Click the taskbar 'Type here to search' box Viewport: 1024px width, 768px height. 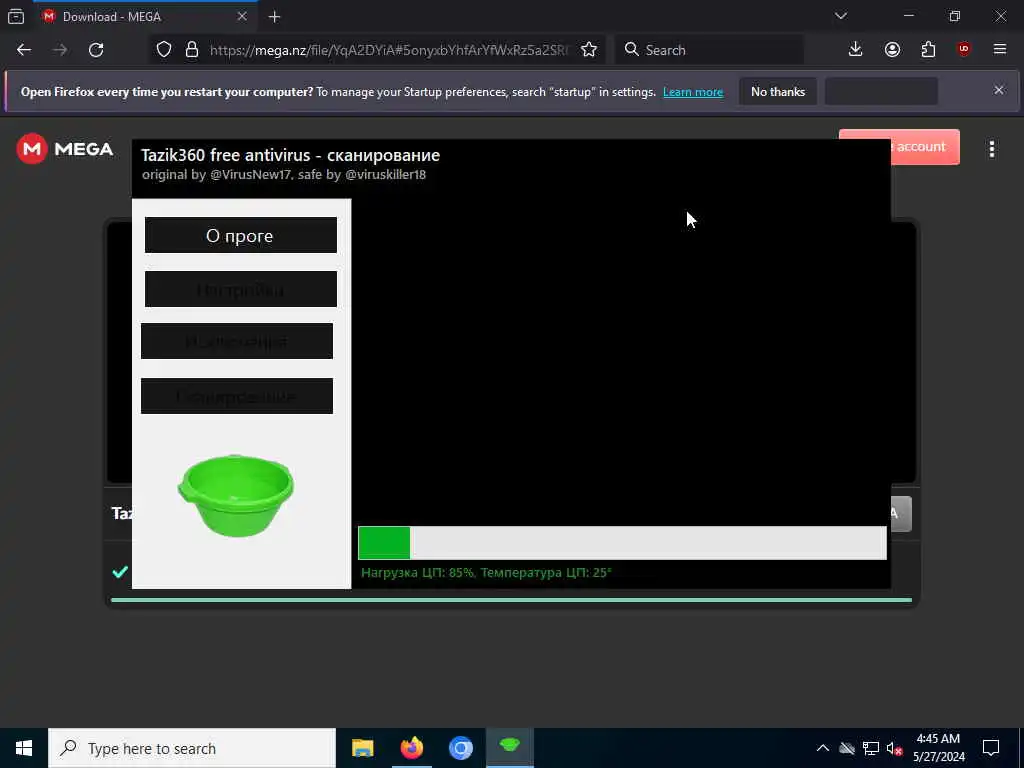pyautogui.click(x=192, y=748)
